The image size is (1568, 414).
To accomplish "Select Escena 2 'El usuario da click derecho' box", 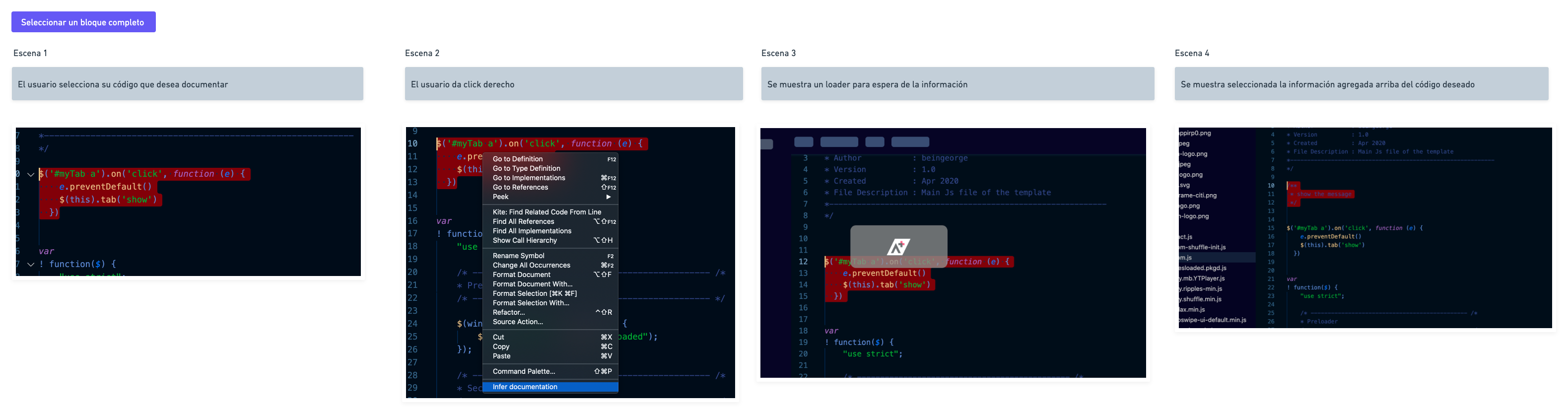I will click(x=573, y=84).
